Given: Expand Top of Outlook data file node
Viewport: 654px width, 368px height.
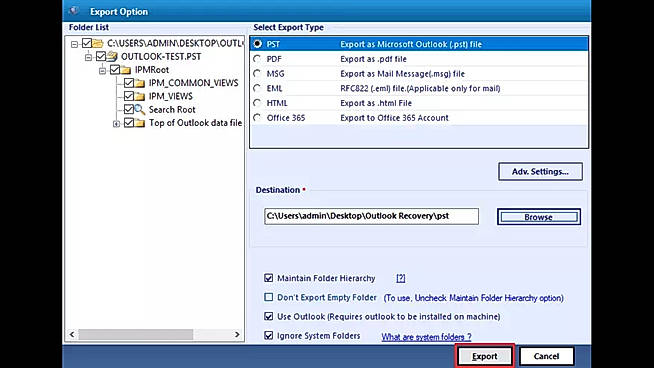Looking at the screenshot, I should (116, 124).
